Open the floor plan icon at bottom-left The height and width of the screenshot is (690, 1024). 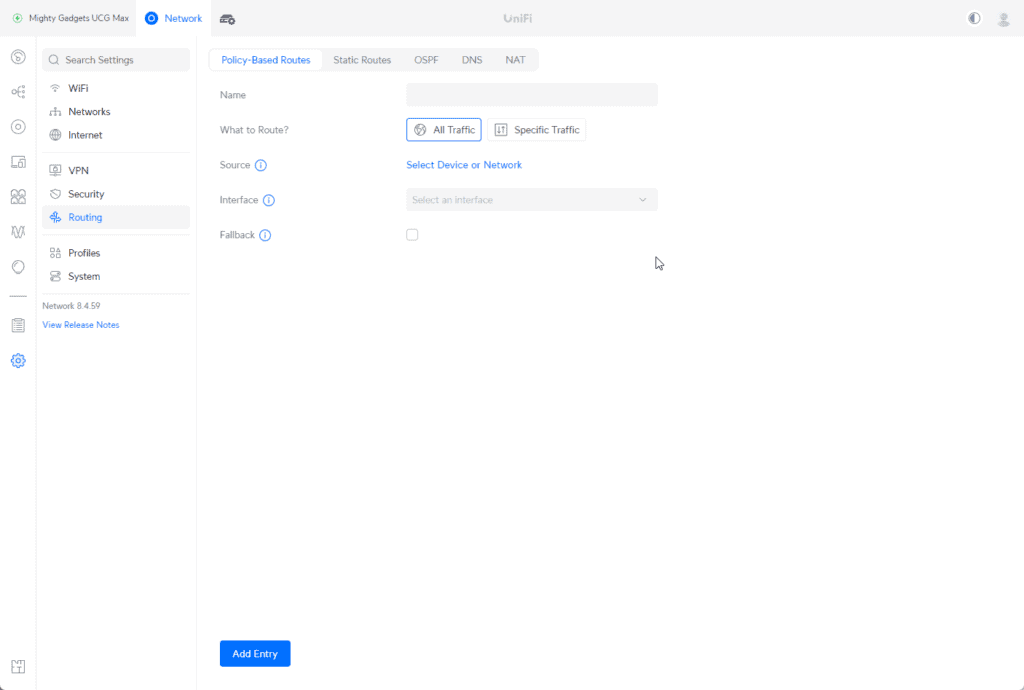[18, 667]
